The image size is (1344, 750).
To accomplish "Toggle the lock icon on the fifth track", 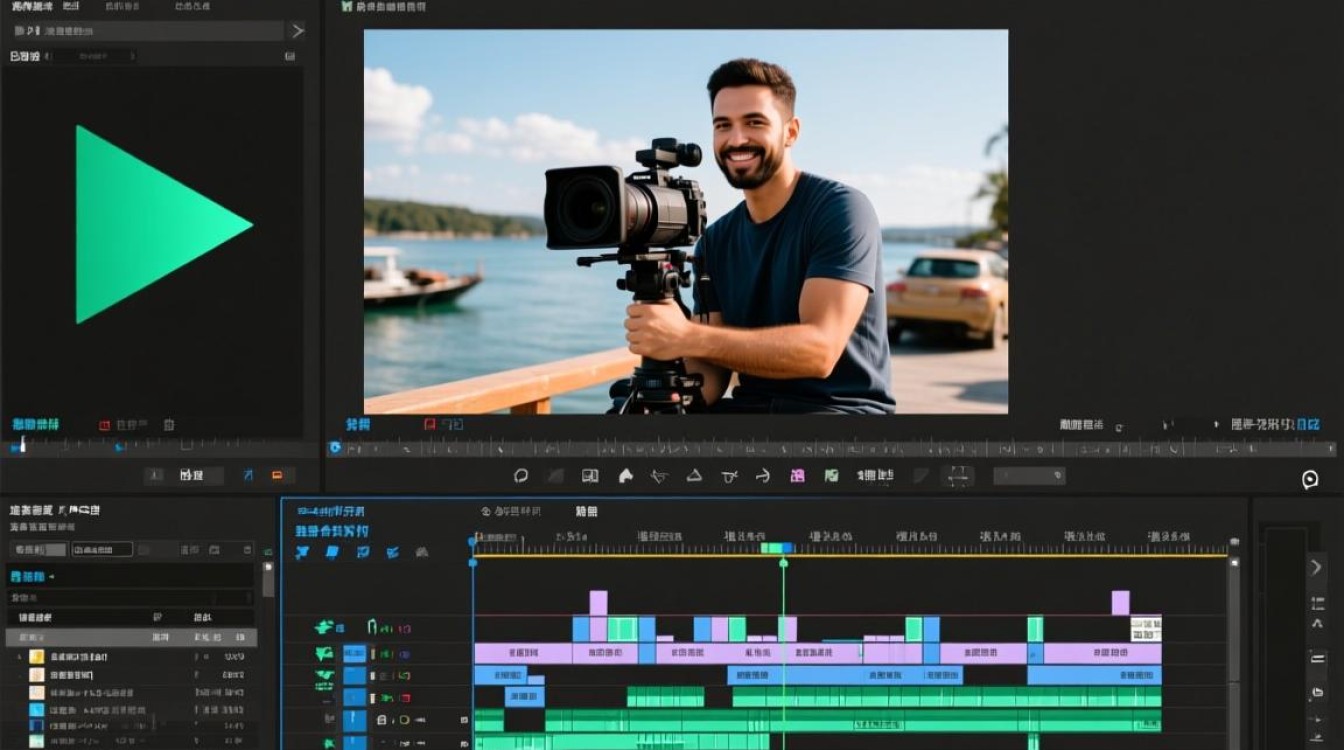I will pos(381,720).
